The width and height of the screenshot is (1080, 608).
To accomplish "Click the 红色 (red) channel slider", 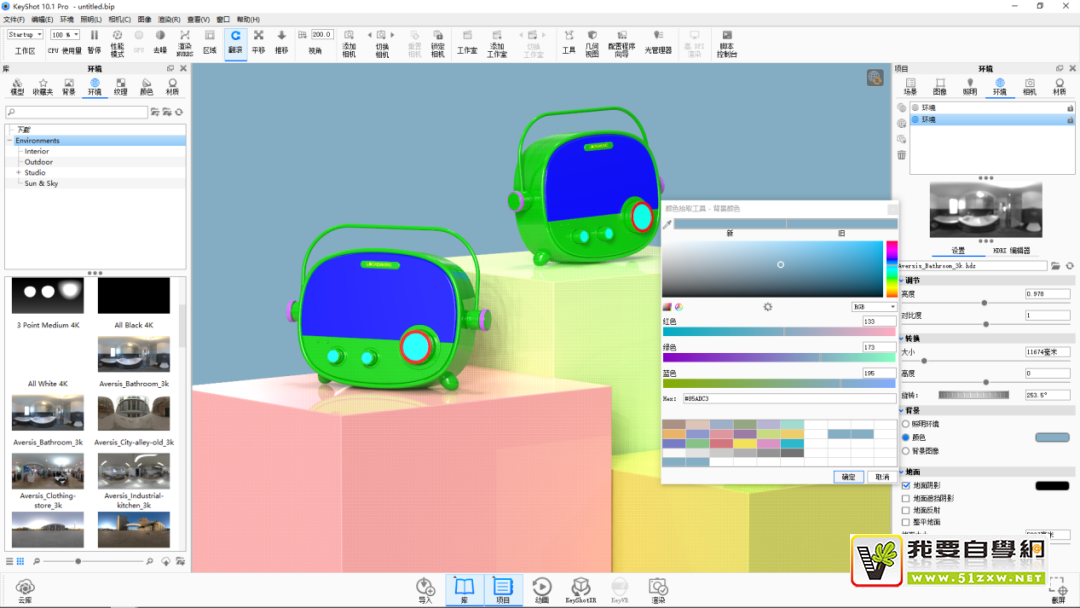I will click(x=779, y=331).
